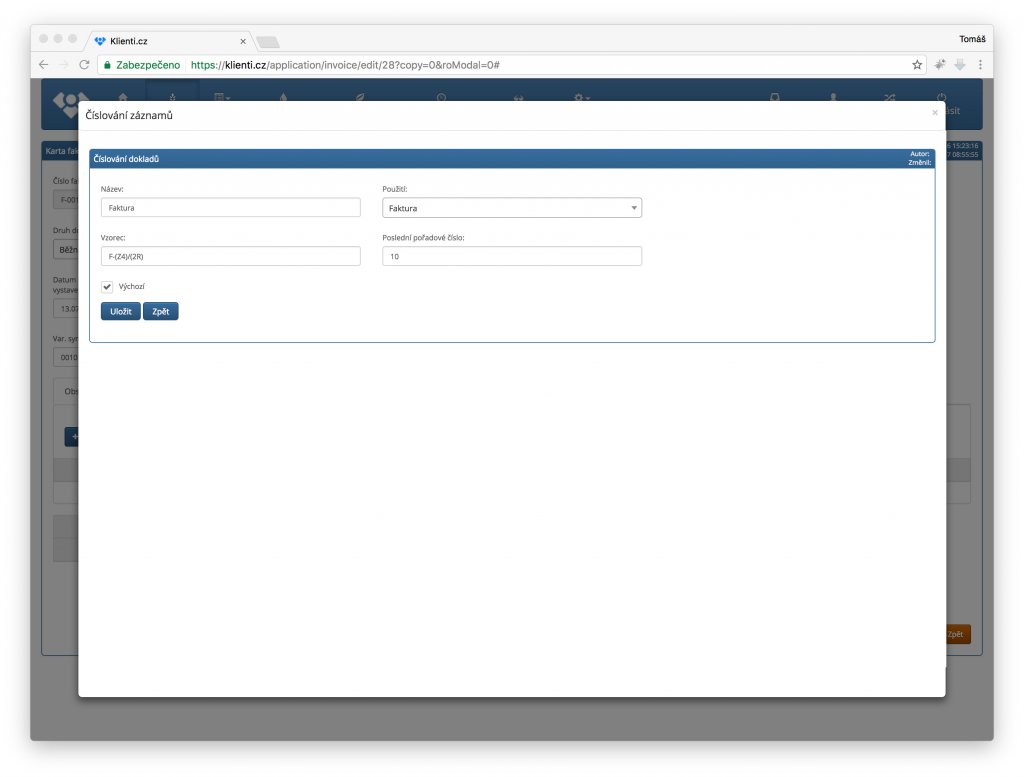Click the browser back arrow
The image size is (1024, 777).
click(43, 64)
